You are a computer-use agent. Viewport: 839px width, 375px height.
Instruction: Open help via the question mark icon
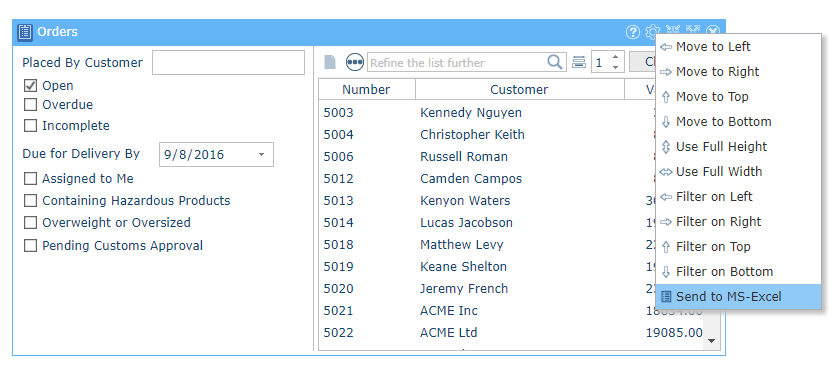point(633,32)
